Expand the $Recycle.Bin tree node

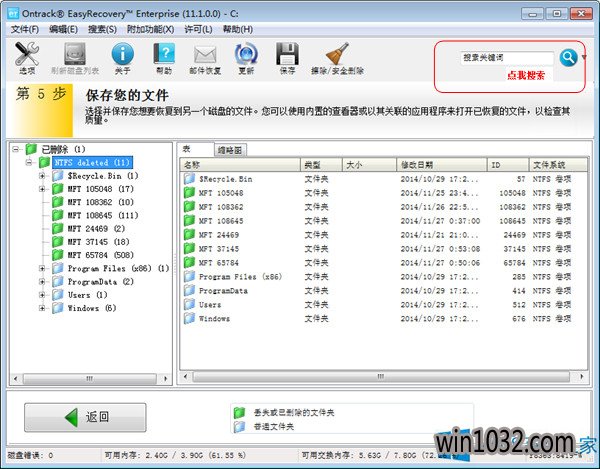pyautogui.click(x=43, y=175)
